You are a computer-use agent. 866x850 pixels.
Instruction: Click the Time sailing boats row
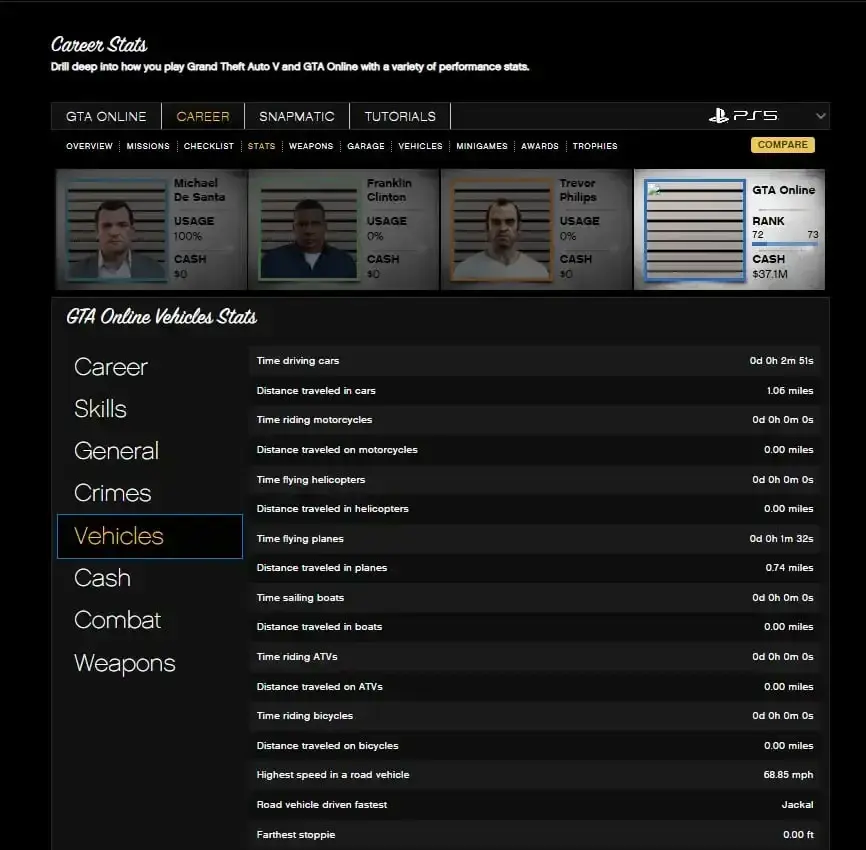[x=535, y=598]
